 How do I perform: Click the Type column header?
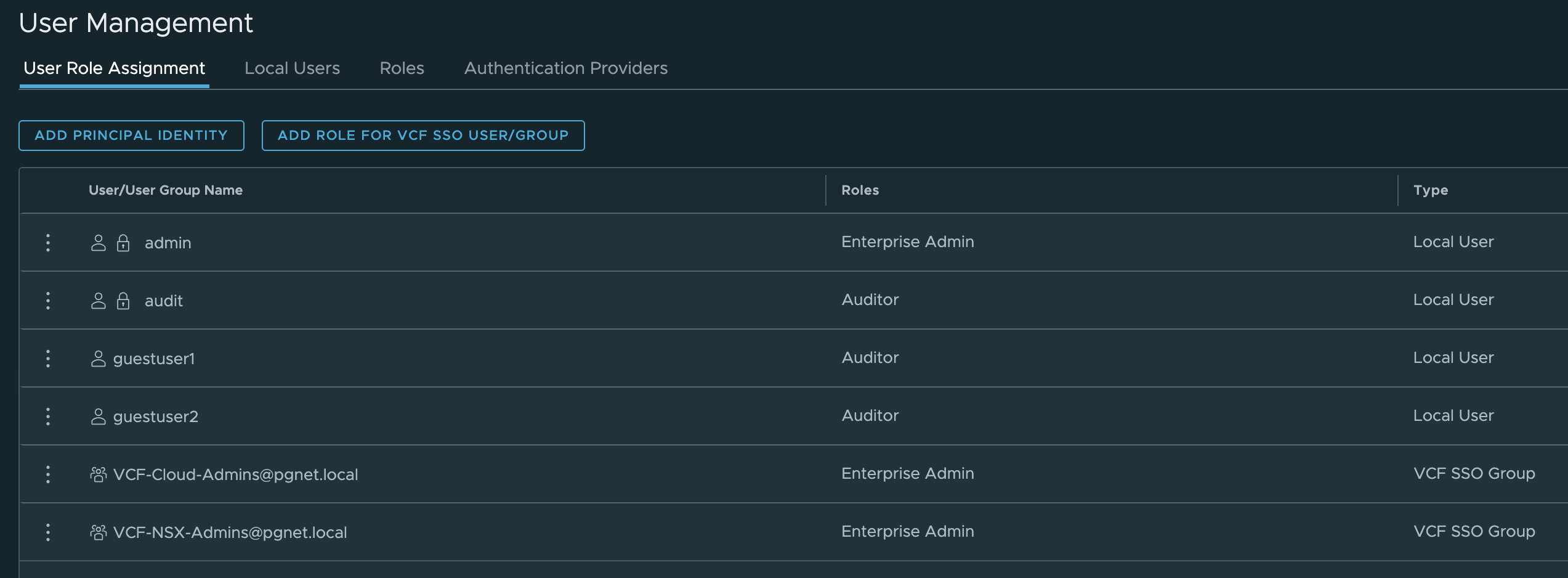click(1430, 190)
